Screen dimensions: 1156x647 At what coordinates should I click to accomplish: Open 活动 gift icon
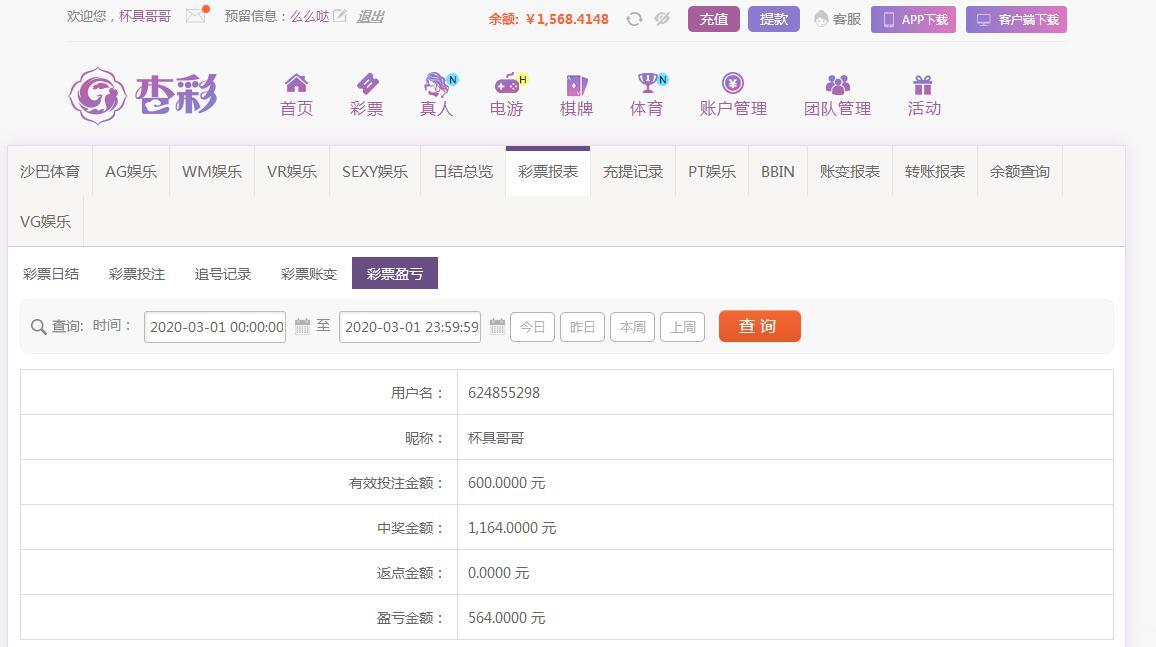point(923,84)
